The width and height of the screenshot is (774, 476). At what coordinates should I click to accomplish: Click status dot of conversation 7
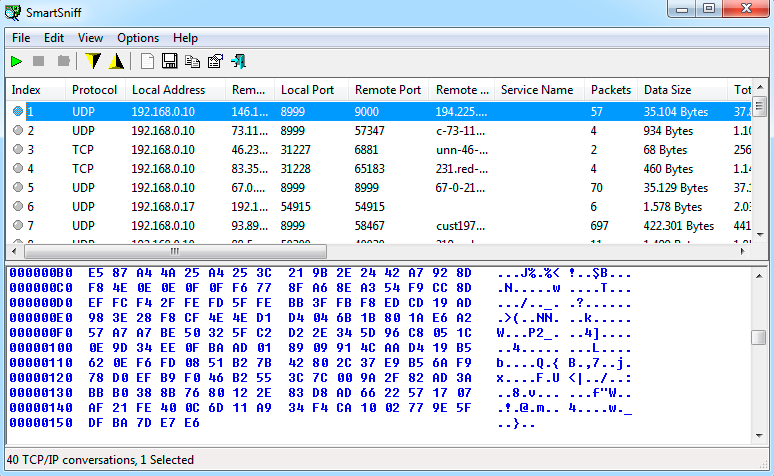(x=18, y=225)
